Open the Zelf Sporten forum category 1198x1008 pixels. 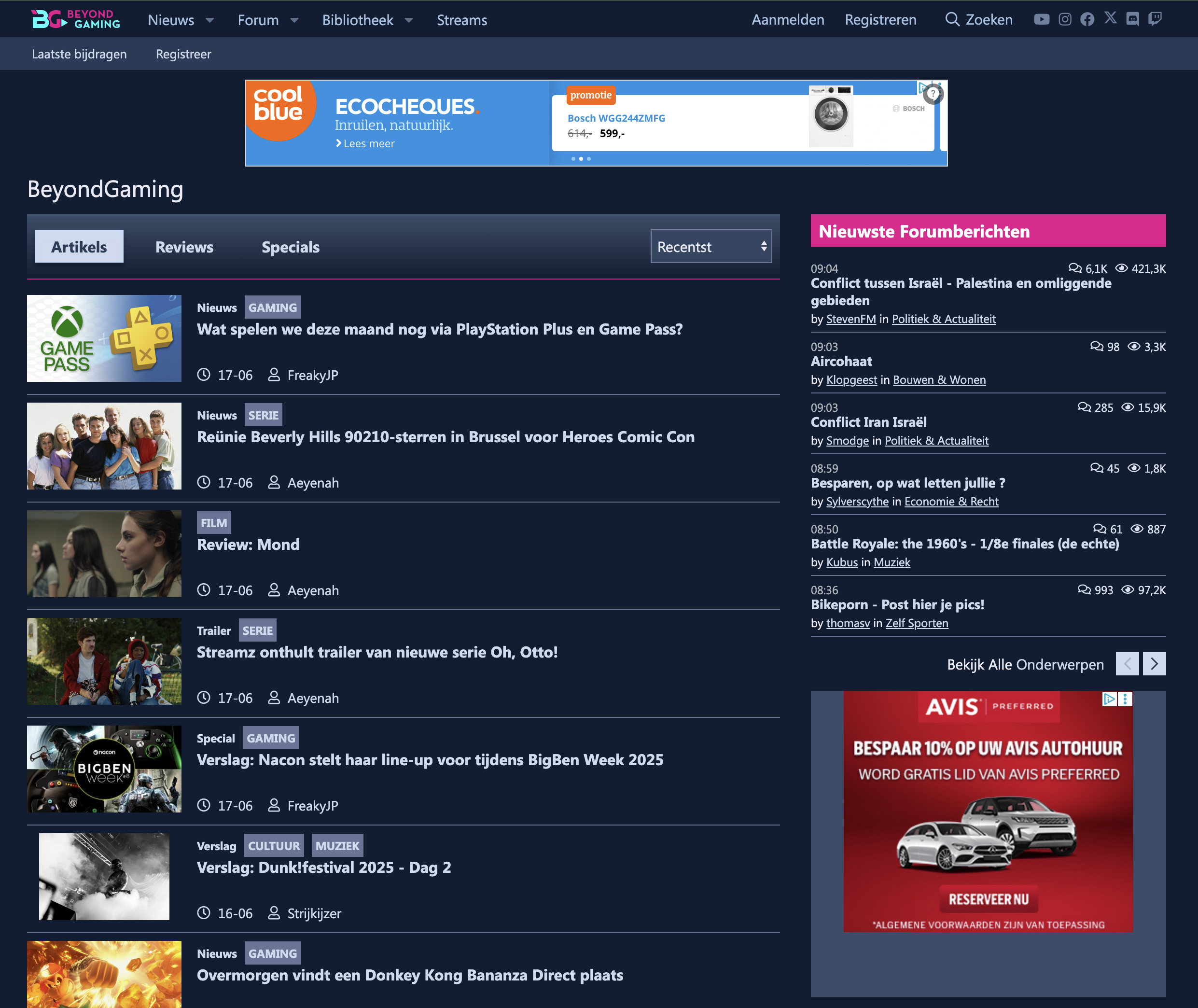point(916,623)
